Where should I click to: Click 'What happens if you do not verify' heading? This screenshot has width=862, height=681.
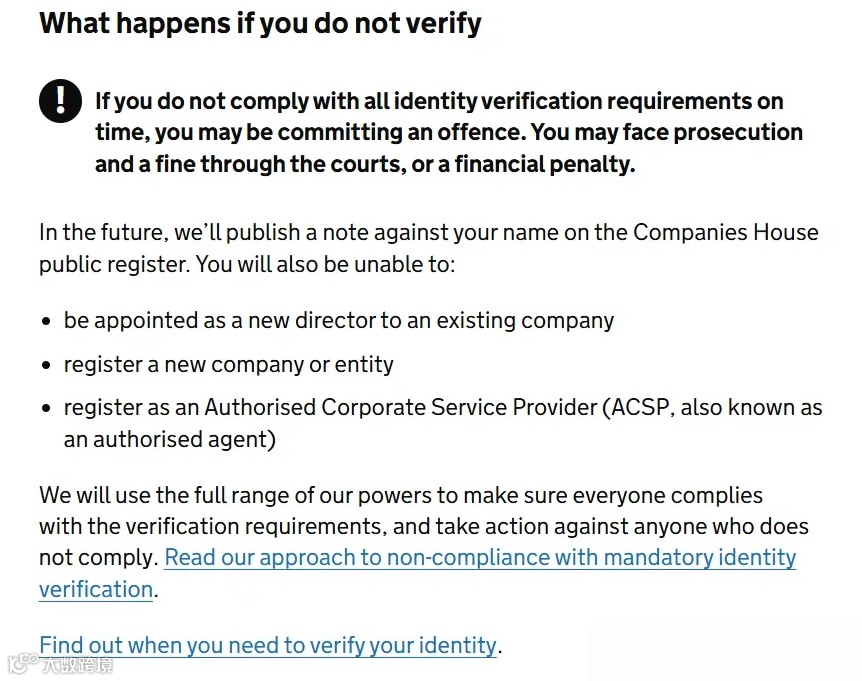[260, 24]
